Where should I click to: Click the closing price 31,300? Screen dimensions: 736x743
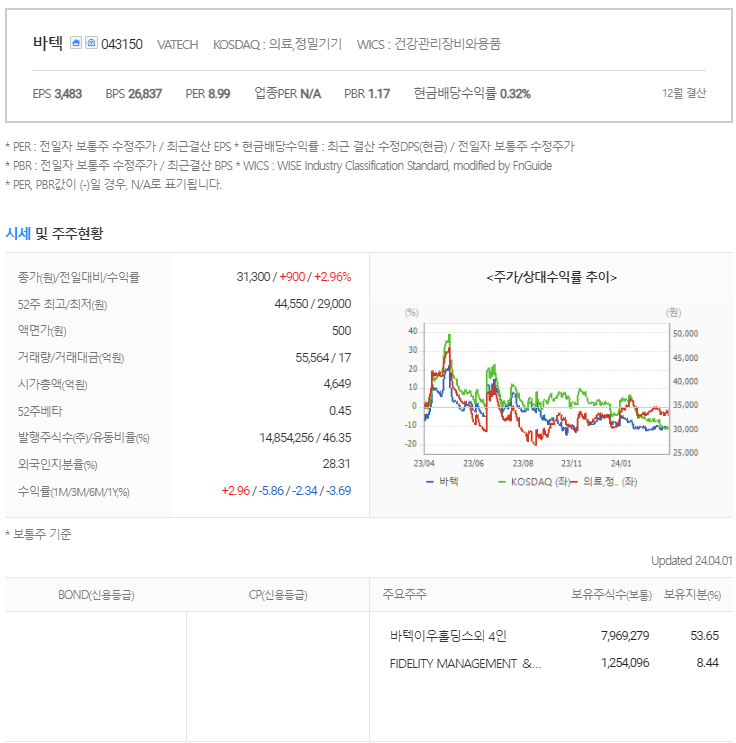(x=253, y=277)
